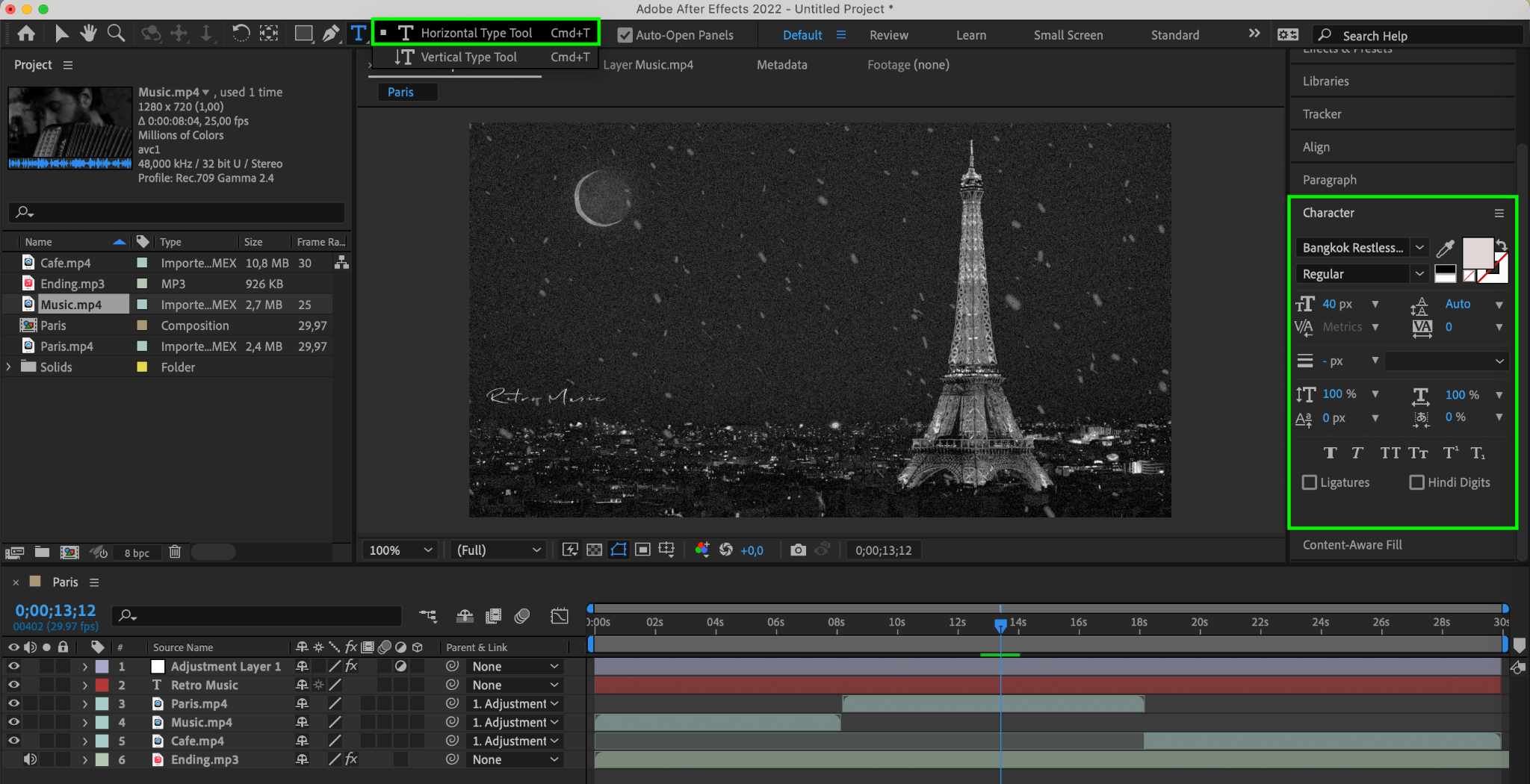Open the font family dropdown

tap(1419, 248)
